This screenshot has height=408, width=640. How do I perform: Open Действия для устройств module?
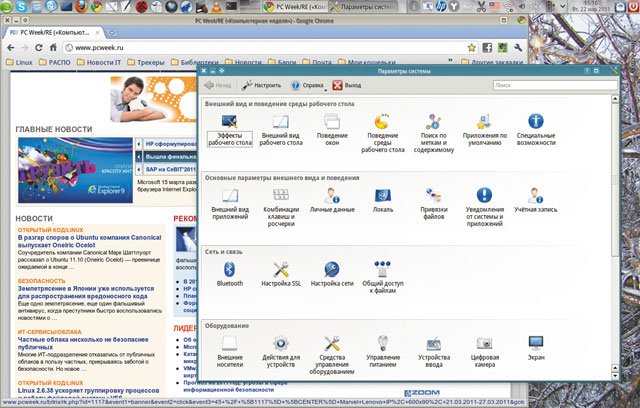tap(281, 352)
